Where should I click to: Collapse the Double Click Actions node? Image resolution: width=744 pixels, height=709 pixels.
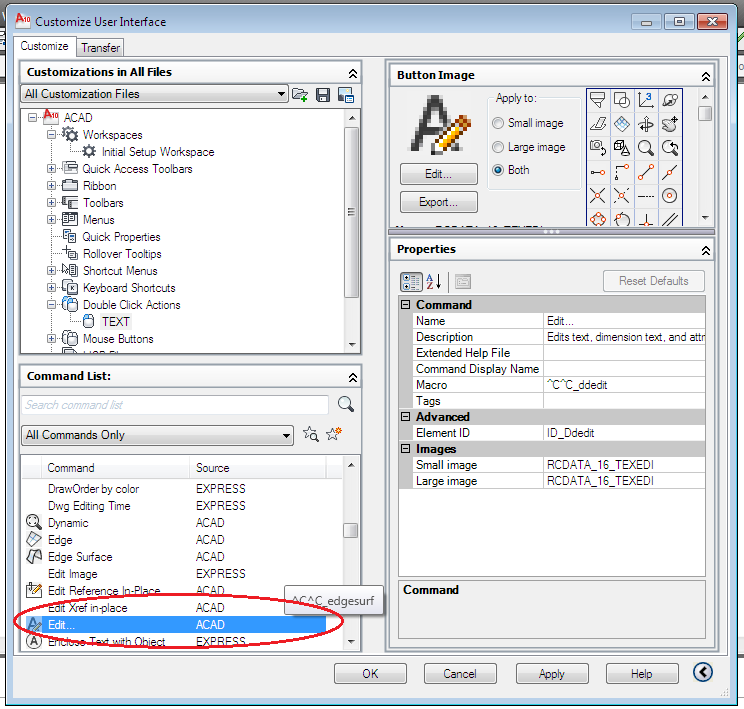tap(51, 305)
